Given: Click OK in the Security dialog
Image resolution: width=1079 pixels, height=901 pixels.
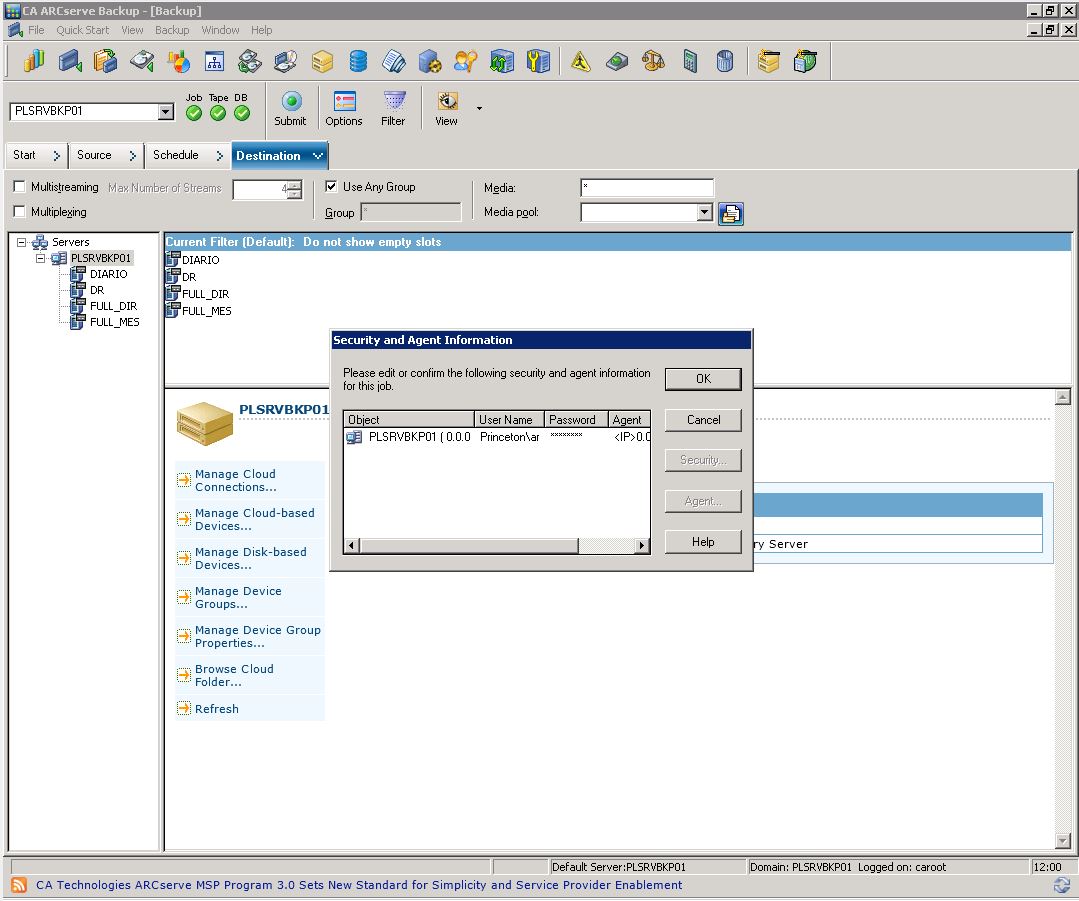Looking at the screenshot, I should [703, 379].
